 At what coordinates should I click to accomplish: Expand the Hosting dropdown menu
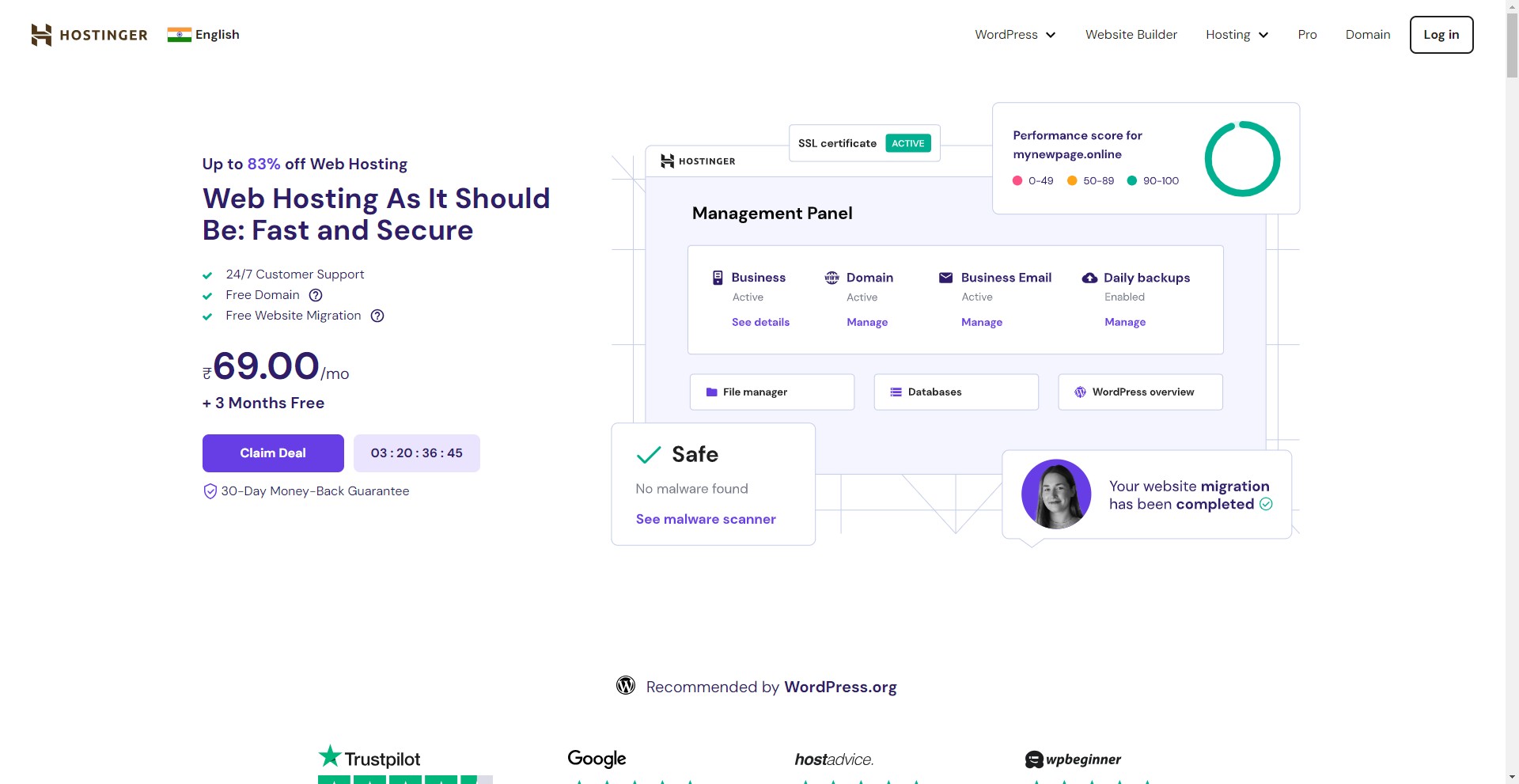click(1237, 35)
